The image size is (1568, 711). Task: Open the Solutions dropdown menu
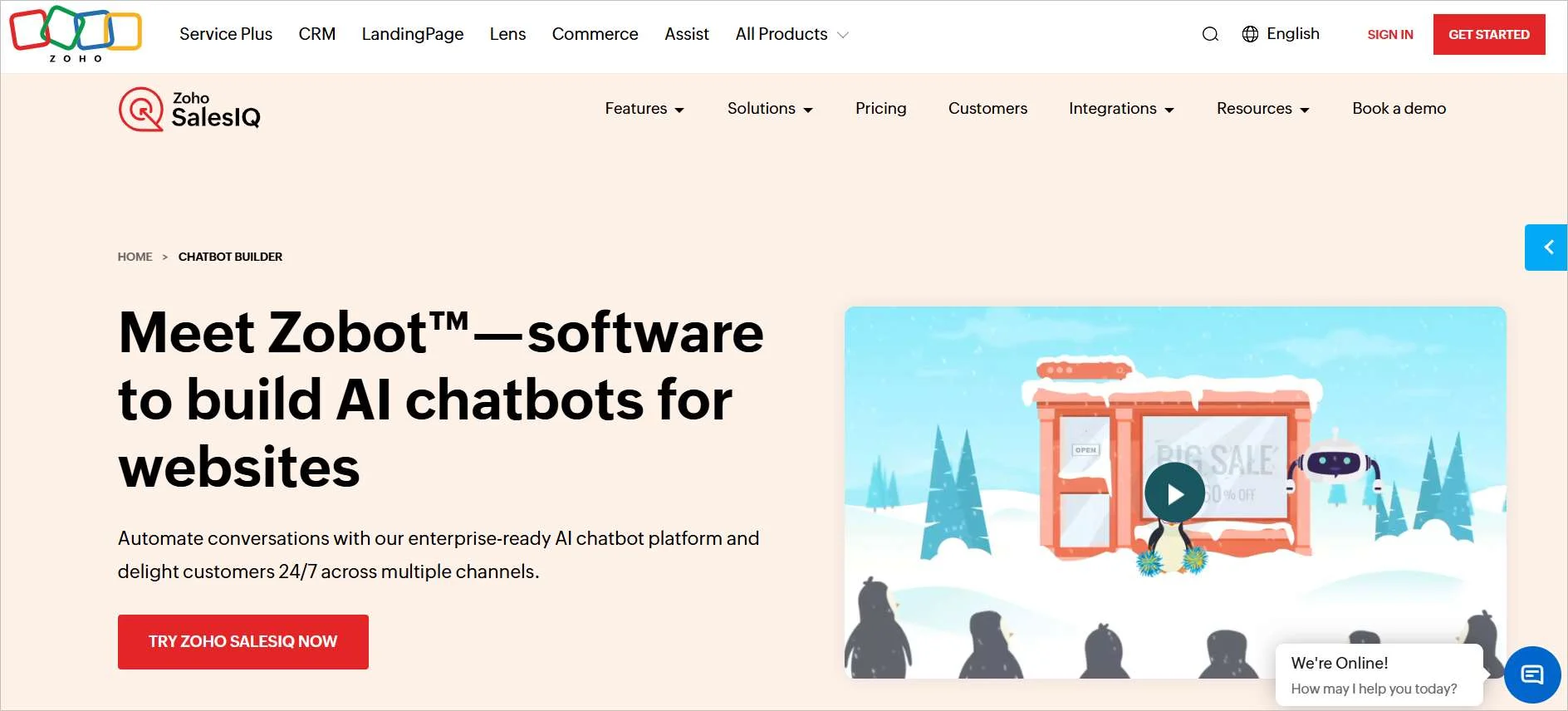pos(770,109)
